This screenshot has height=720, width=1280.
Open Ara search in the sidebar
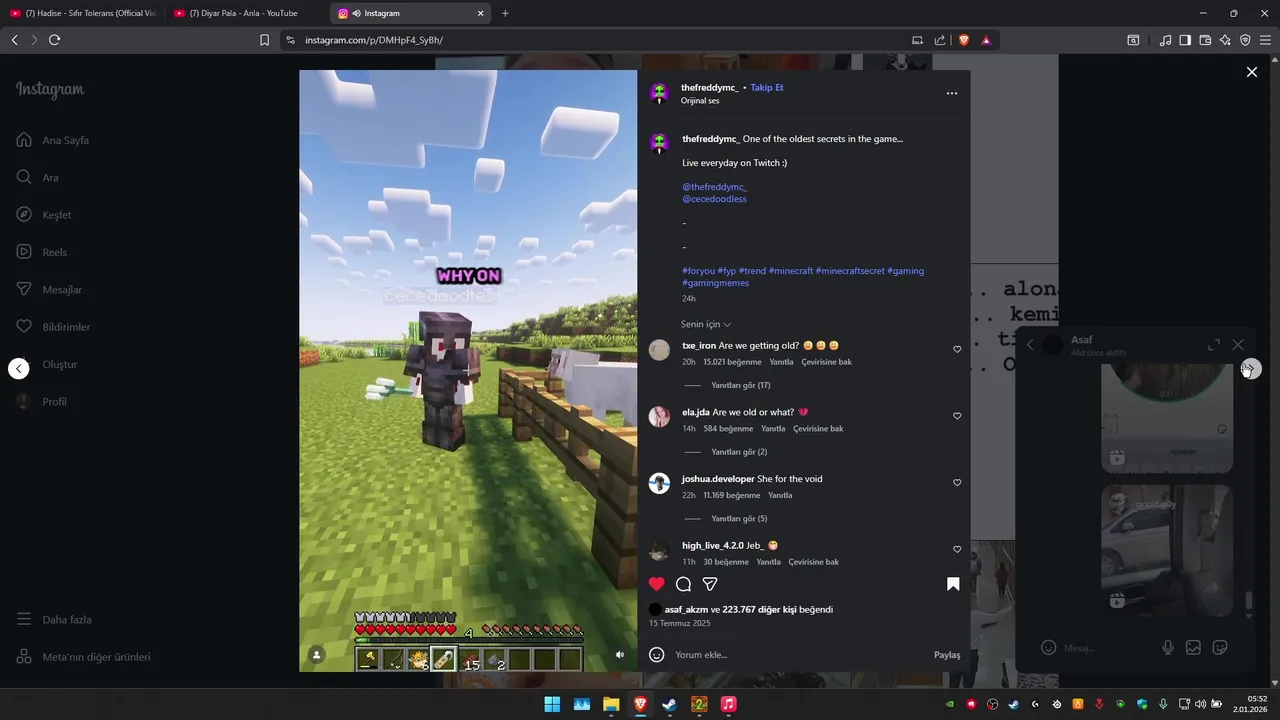click(x=38, y=177)
